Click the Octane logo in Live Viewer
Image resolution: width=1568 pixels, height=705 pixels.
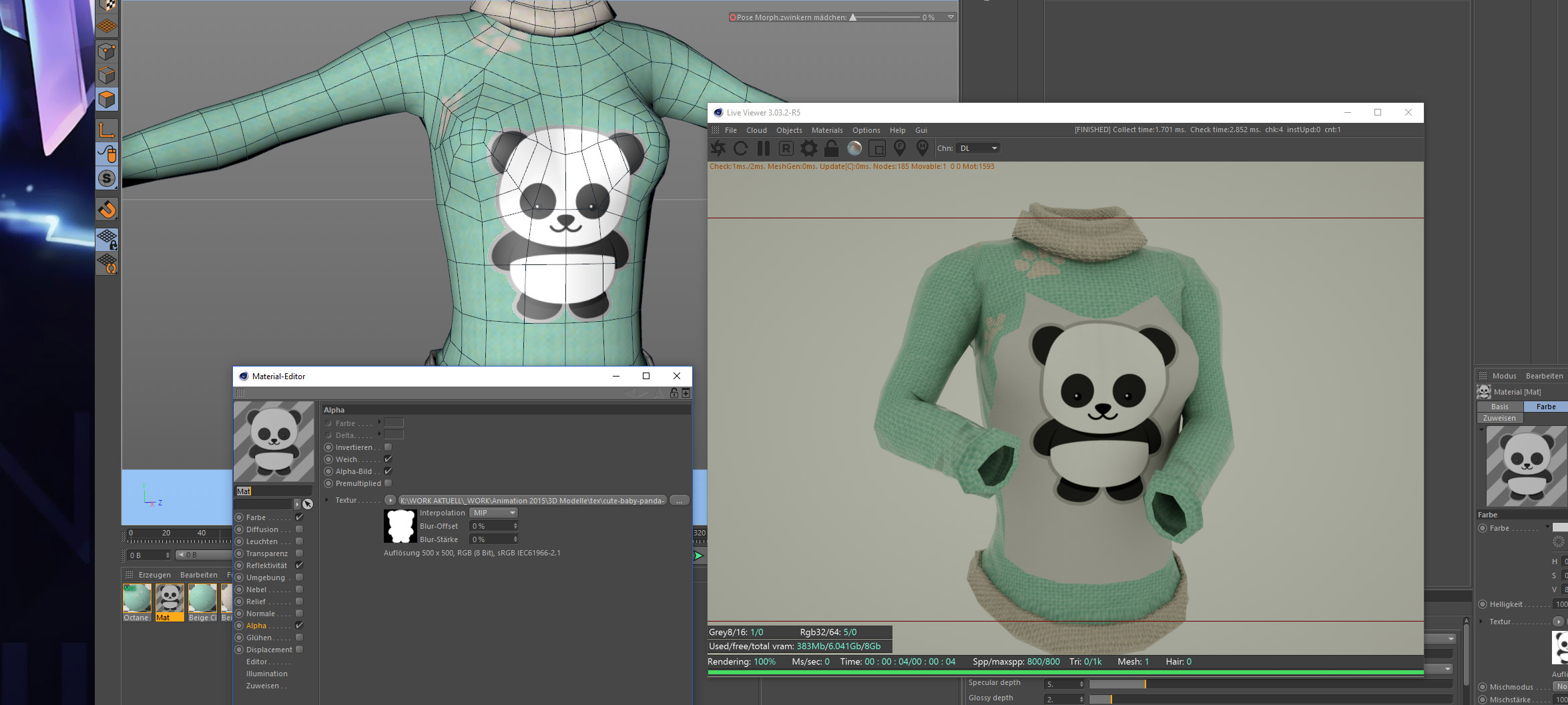(718, 148)
